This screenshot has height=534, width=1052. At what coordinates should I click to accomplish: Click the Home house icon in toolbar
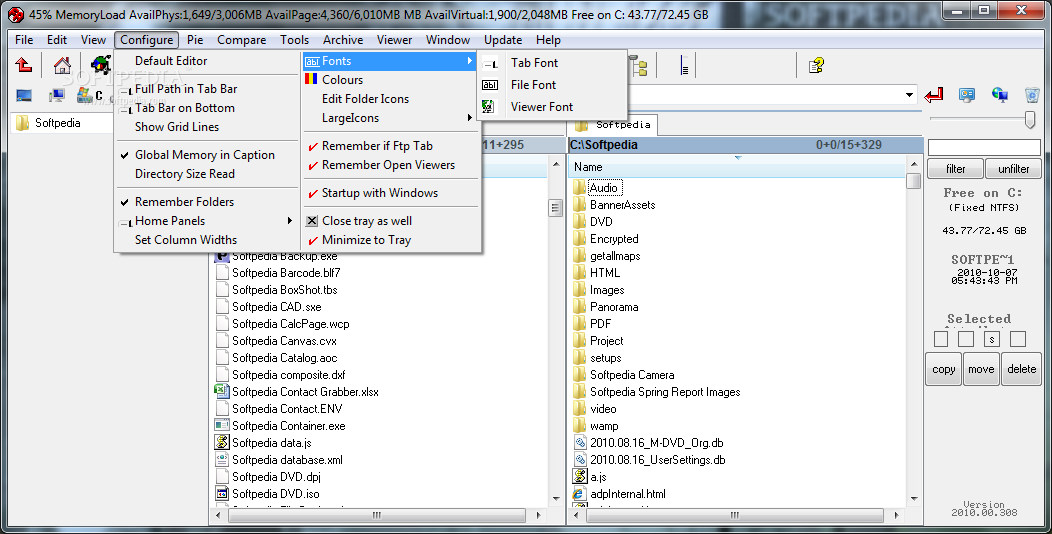coord(62,65)
